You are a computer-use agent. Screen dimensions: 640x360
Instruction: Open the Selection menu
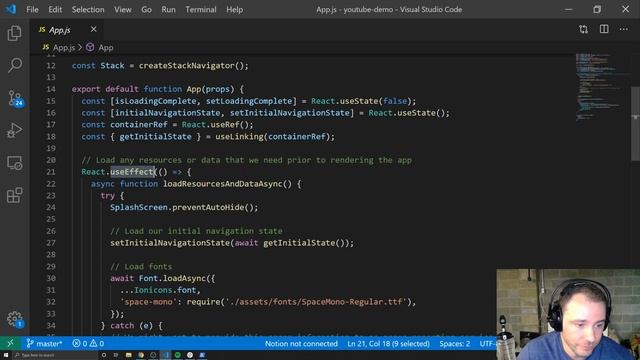[88, 9]
